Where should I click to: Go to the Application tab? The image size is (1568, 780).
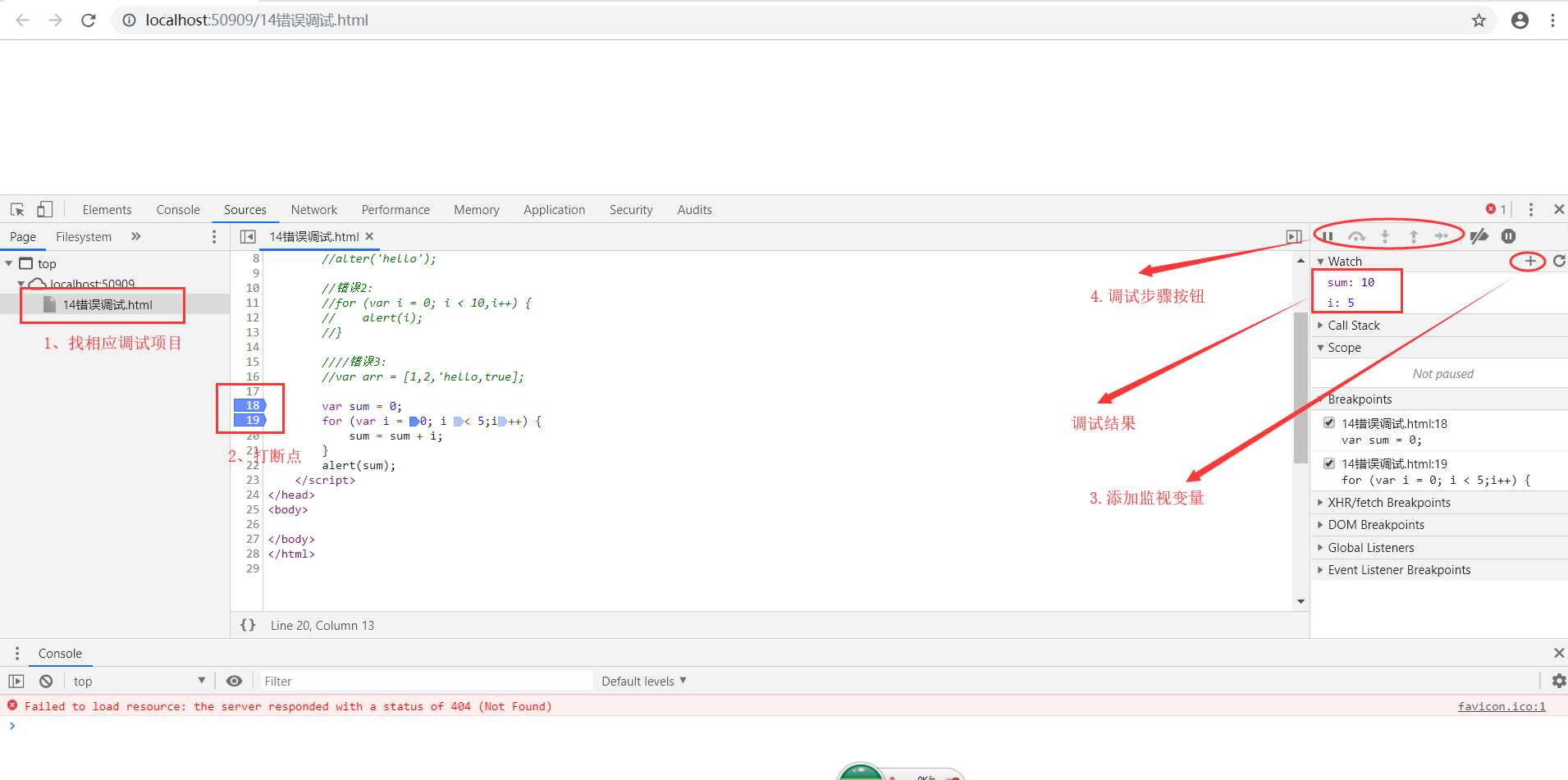click(555, 209)
